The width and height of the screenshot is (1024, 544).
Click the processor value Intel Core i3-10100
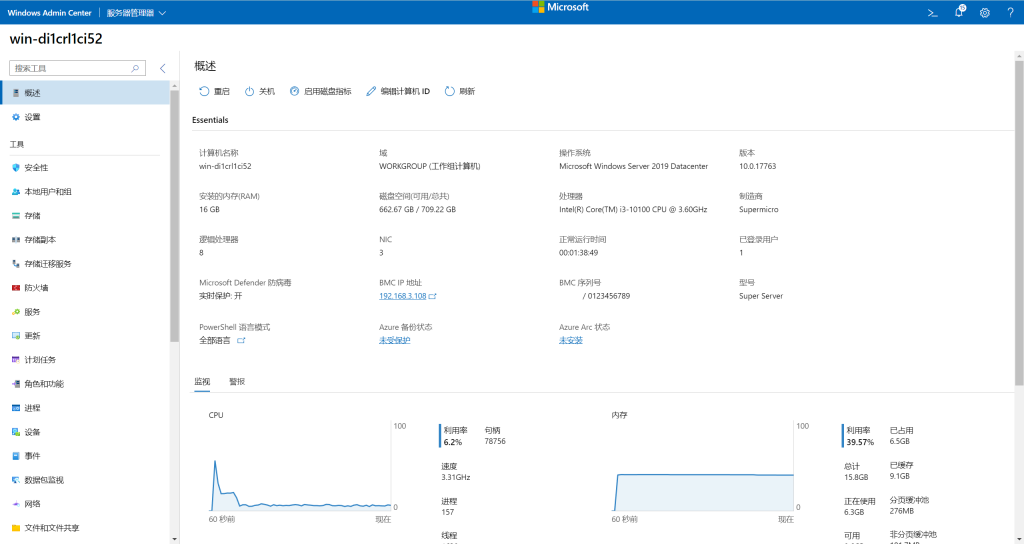[x=633, y=210]
